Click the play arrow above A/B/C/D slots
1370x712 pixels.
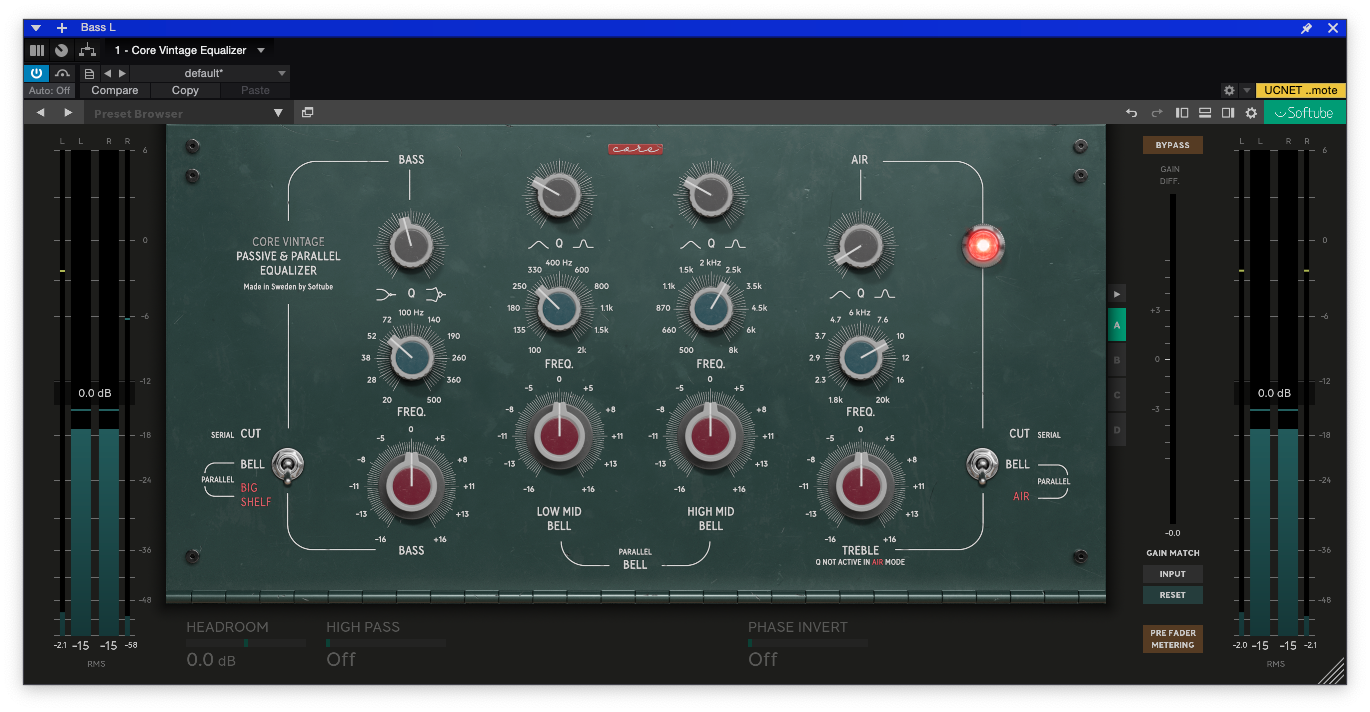[1117, 293]
